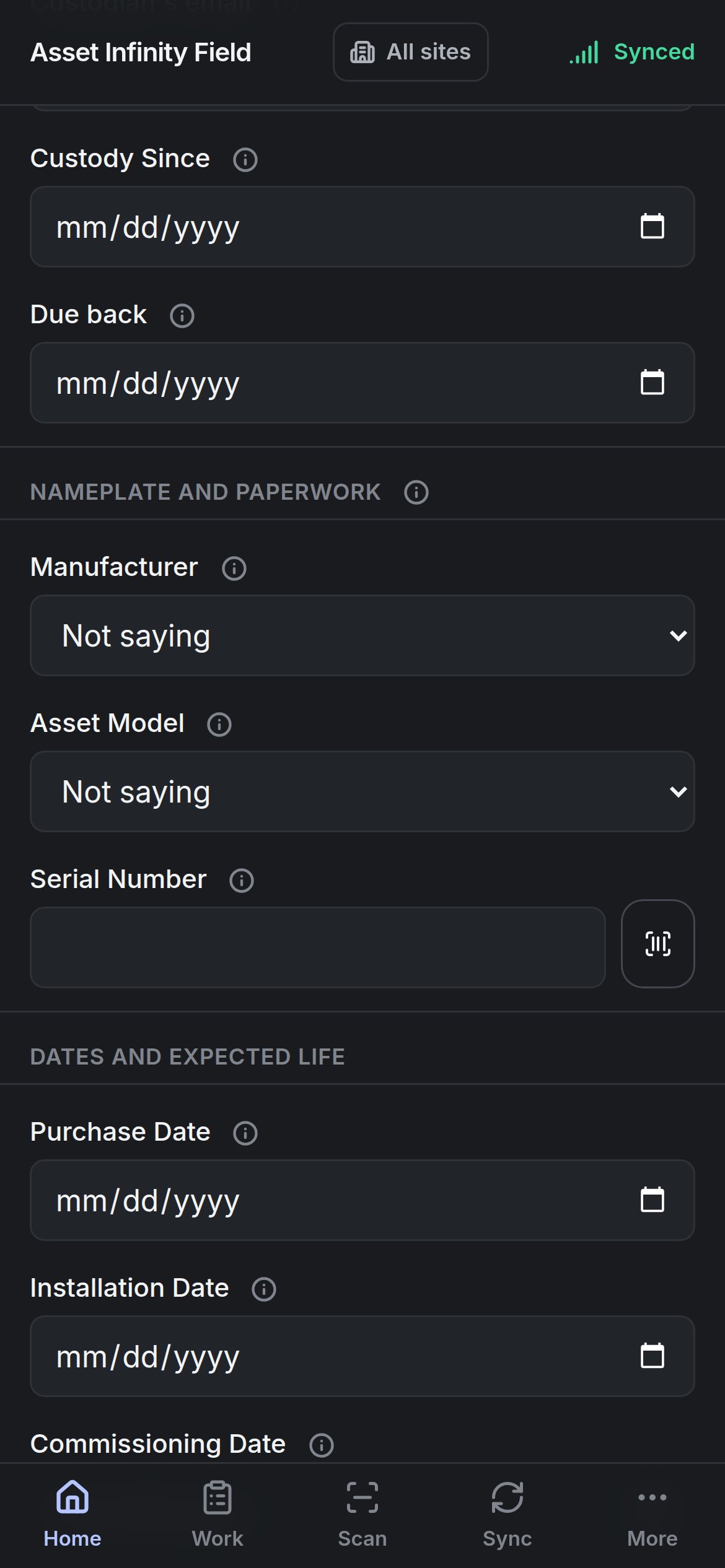
Task: Click the Asset Model label text
Action: (107, 723)
